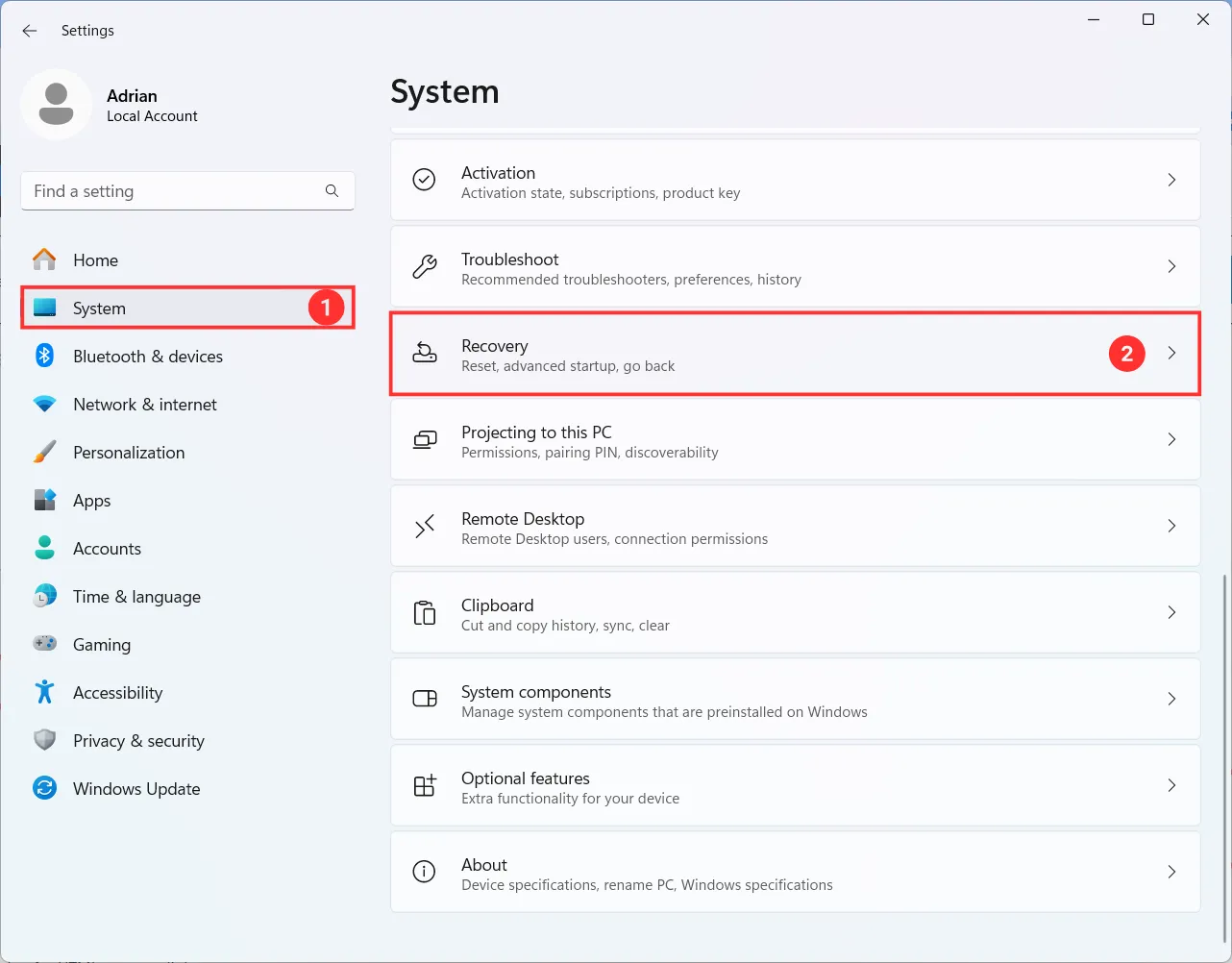Expand Optional features chevron arrow
This screenshot has width=1232, height=963.
tap(1171, 785)
